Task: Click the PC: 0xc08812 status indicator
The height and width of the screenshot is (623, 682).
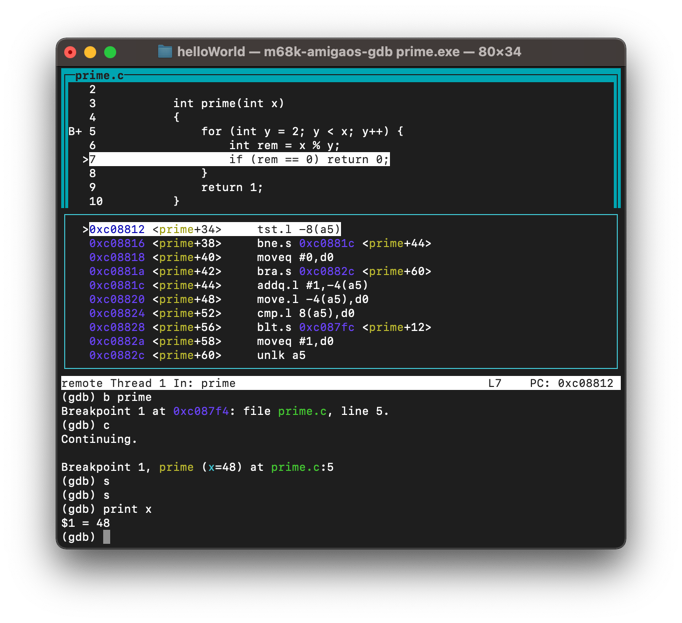Action: point(574,383)
